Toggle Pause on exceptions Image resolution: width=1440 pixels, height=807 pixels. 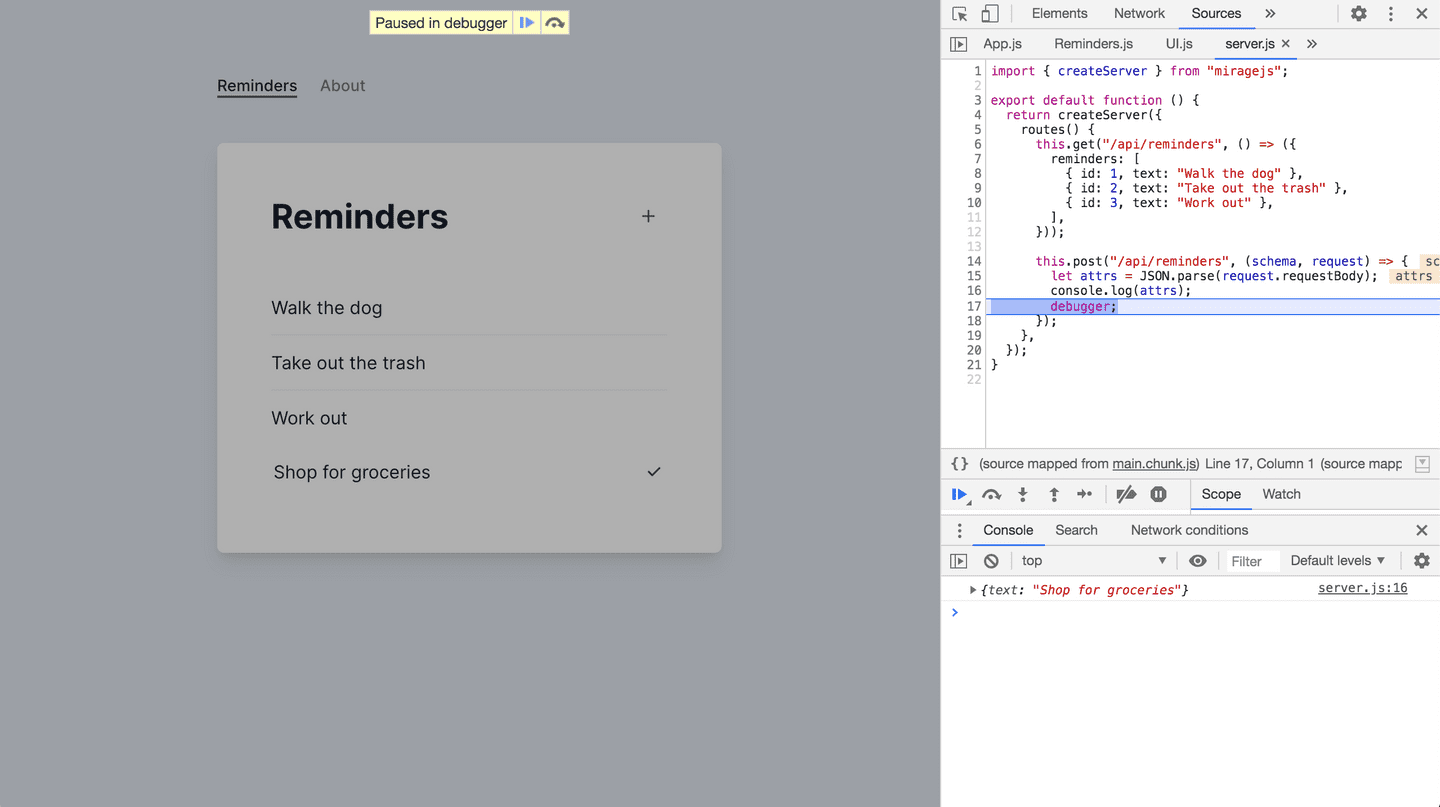[1158, 494]
